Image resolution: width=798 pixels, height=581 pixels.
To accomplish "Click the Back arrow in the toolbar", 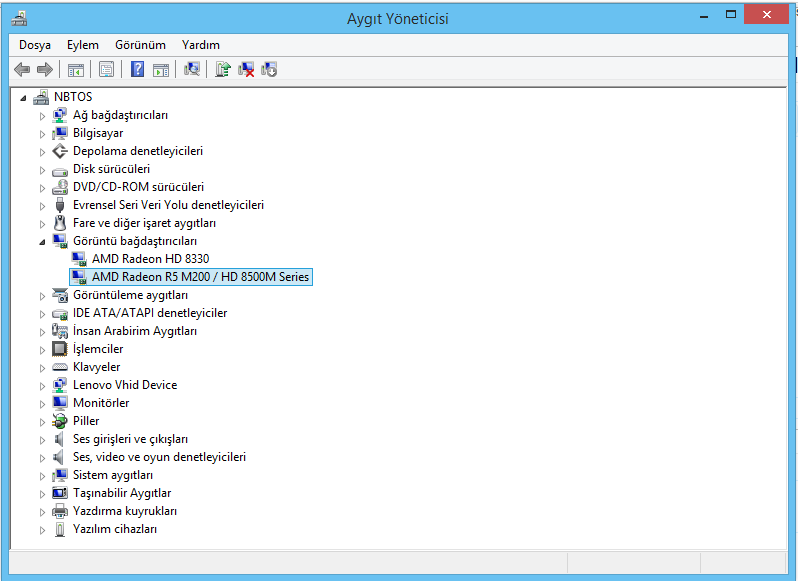I will [x=22, y=69].
